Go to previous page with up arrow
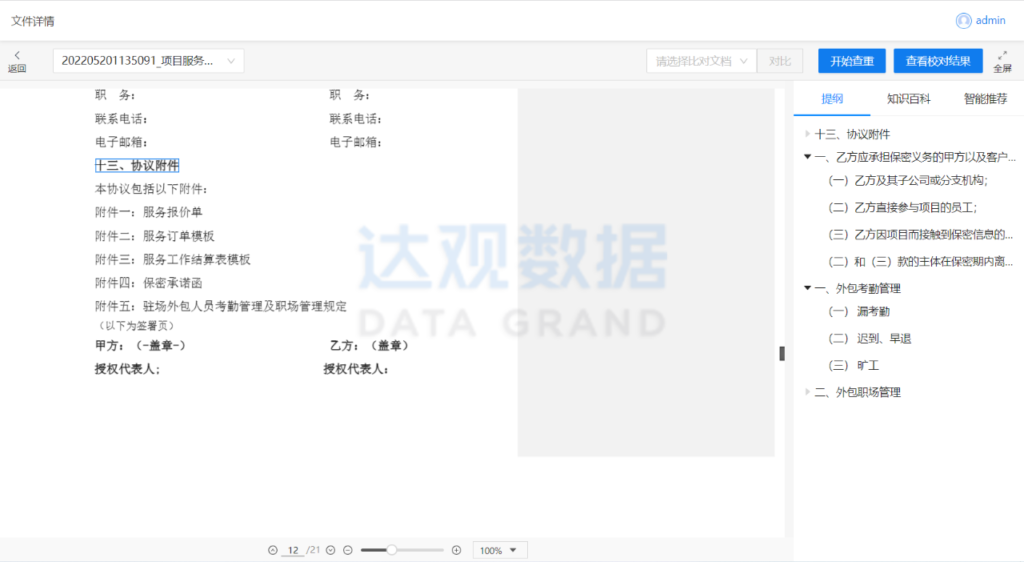Image resolution: width=1024 pixels, height=562 pixels. 273,550
